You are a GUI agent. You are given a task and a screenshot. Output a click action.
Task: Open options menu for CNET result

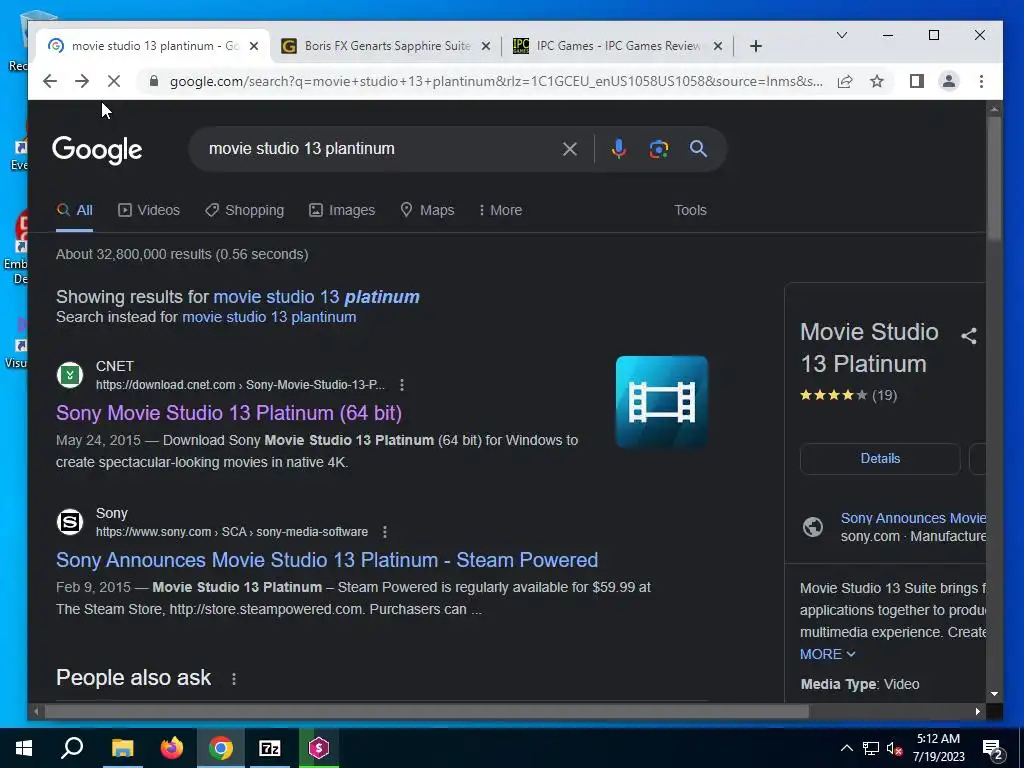tap(402, 385)
